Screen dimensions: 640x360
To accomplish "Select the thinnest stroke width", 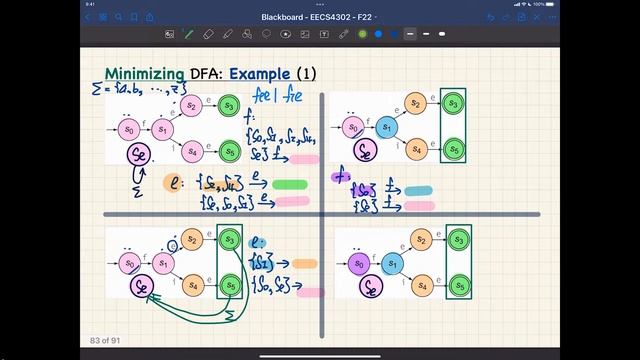I will click(x=410, y=34).
